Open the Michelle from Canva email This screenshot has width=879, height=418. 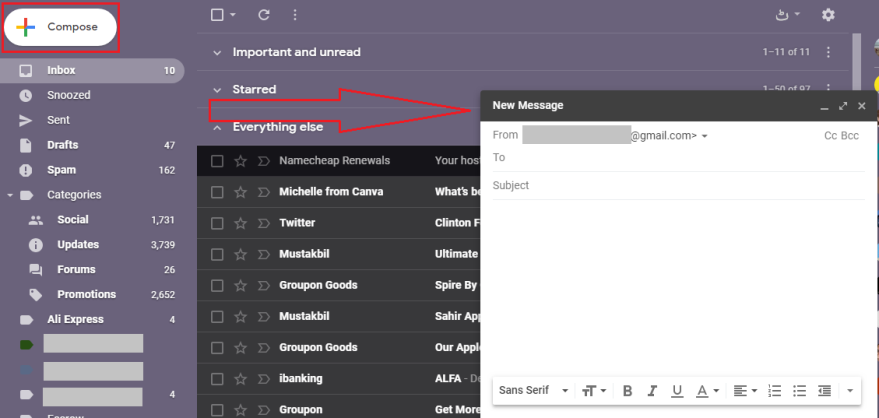339,192
